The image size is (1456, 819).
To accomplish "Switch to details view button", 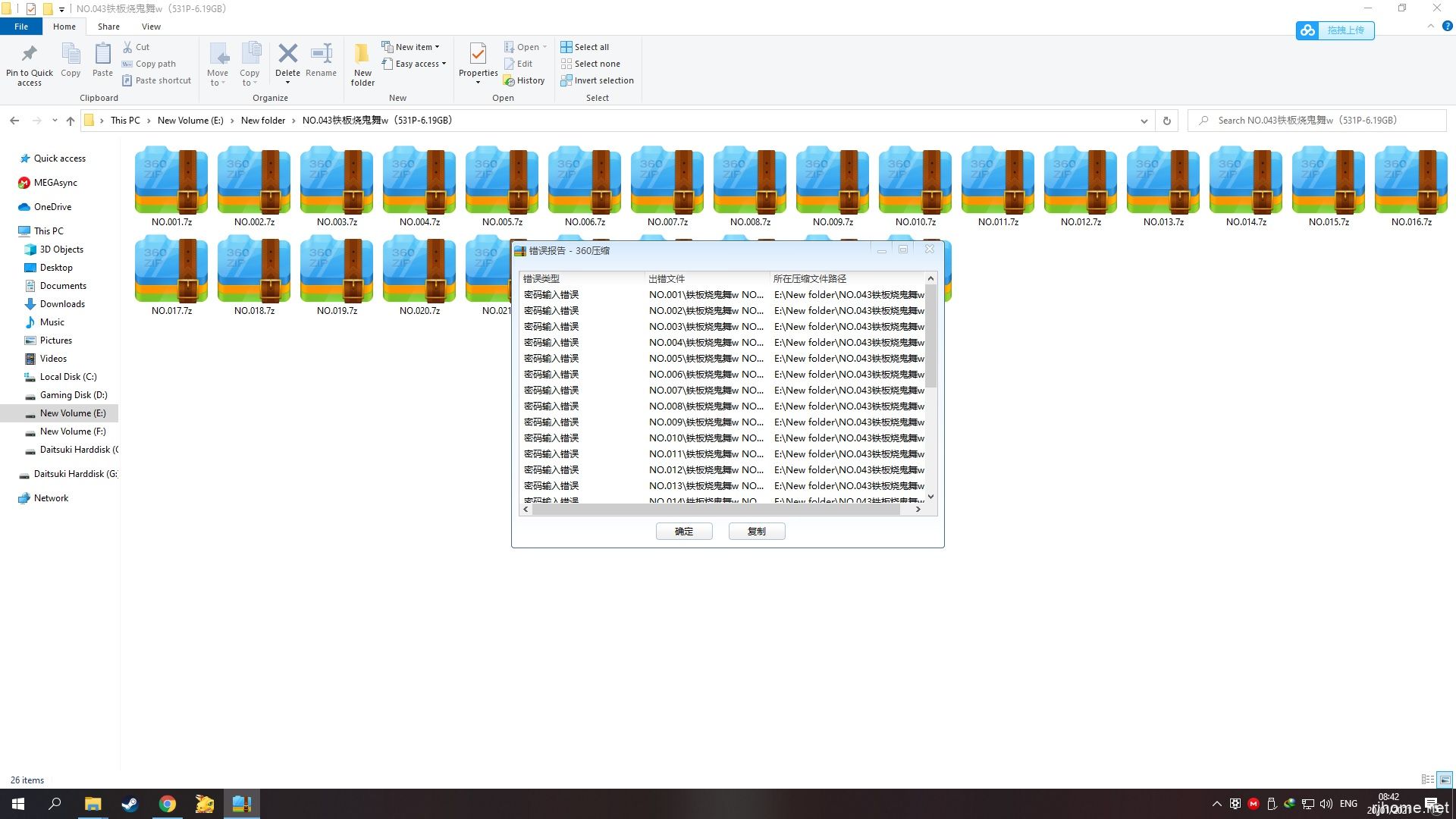I will [x=1428, y=780].
